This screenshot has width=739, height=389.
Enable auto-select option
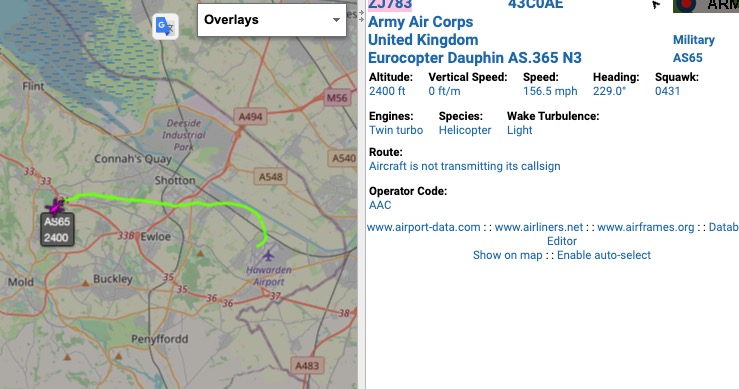pyautogui.click(x=604, y=255)
